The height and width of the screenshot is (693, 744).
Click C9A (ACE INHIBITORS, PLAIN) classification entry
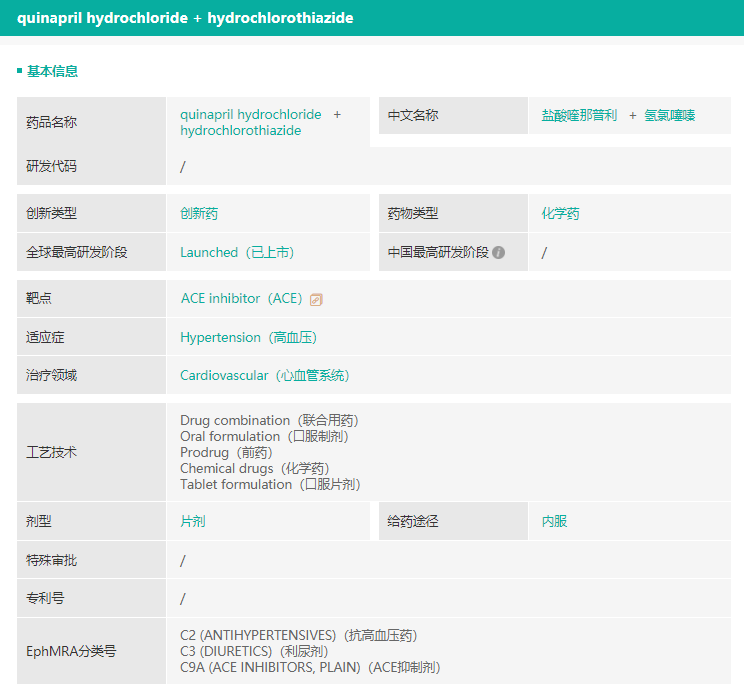309,667
